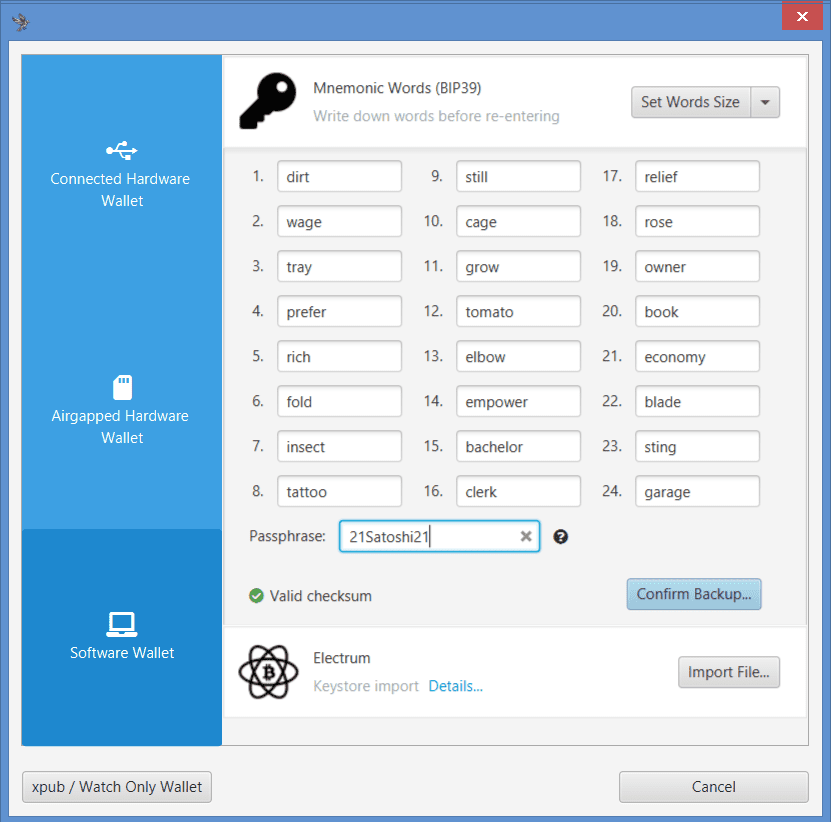This screenshot has width=831, height=822.
Task: Click the Passphrase: label
Action: (287, 536)
